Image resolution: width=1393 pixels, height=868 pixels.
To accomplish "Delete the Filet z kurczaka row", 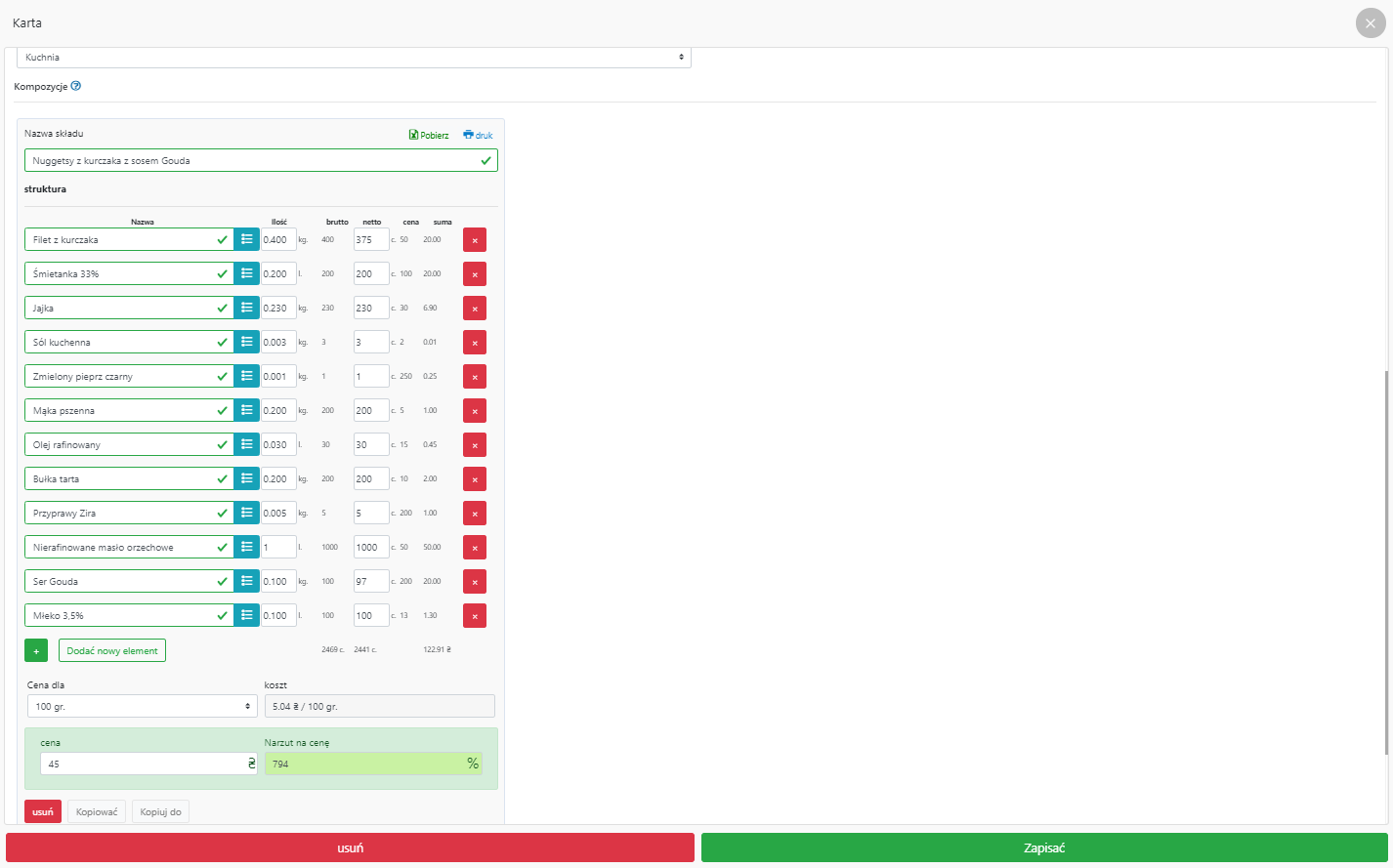I will (x=475, y=240).
